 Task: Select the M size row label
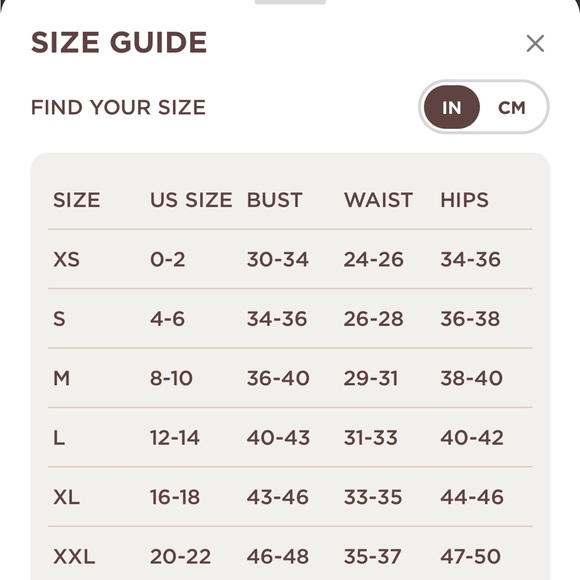coord(61,378)
